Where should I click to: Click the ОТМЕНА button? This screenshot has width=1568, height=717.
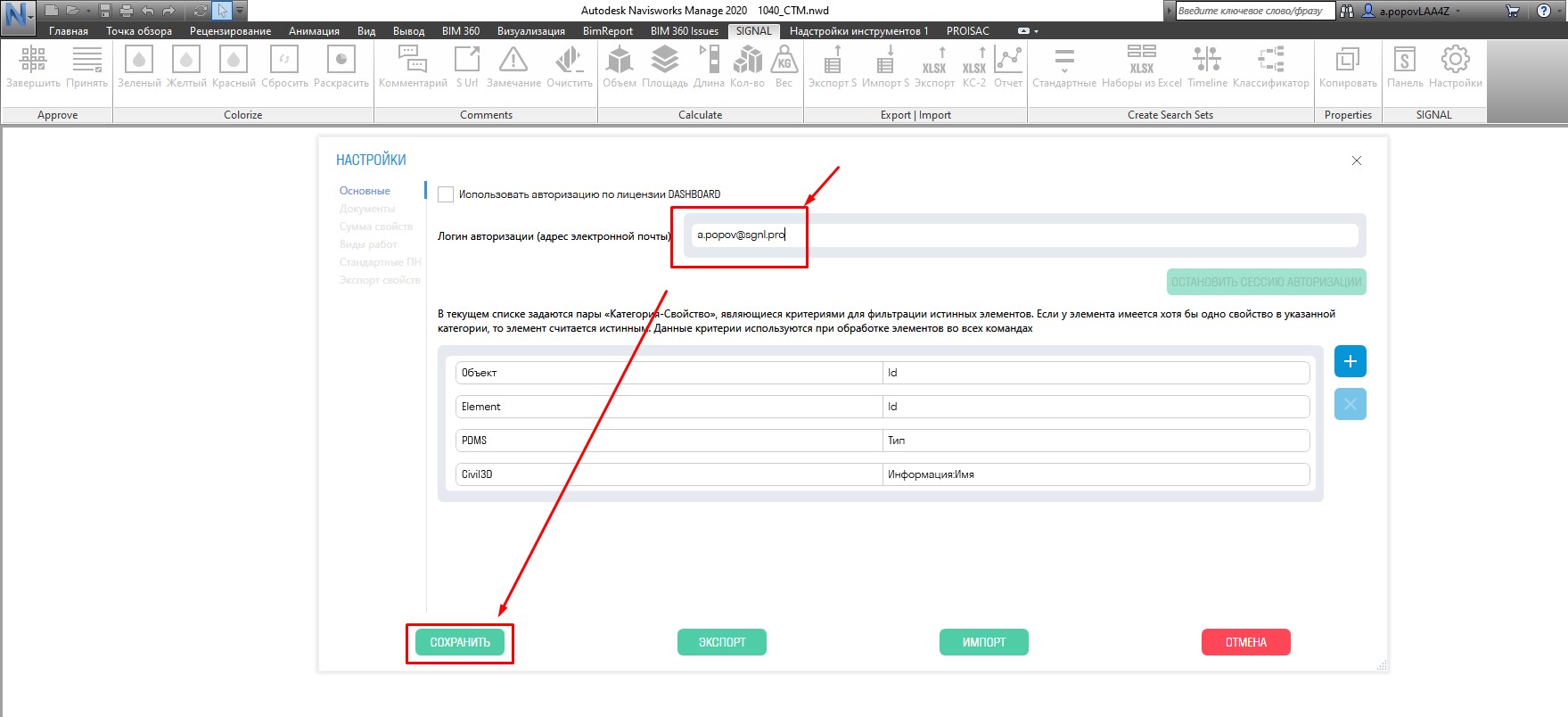tap(1246, 642)
